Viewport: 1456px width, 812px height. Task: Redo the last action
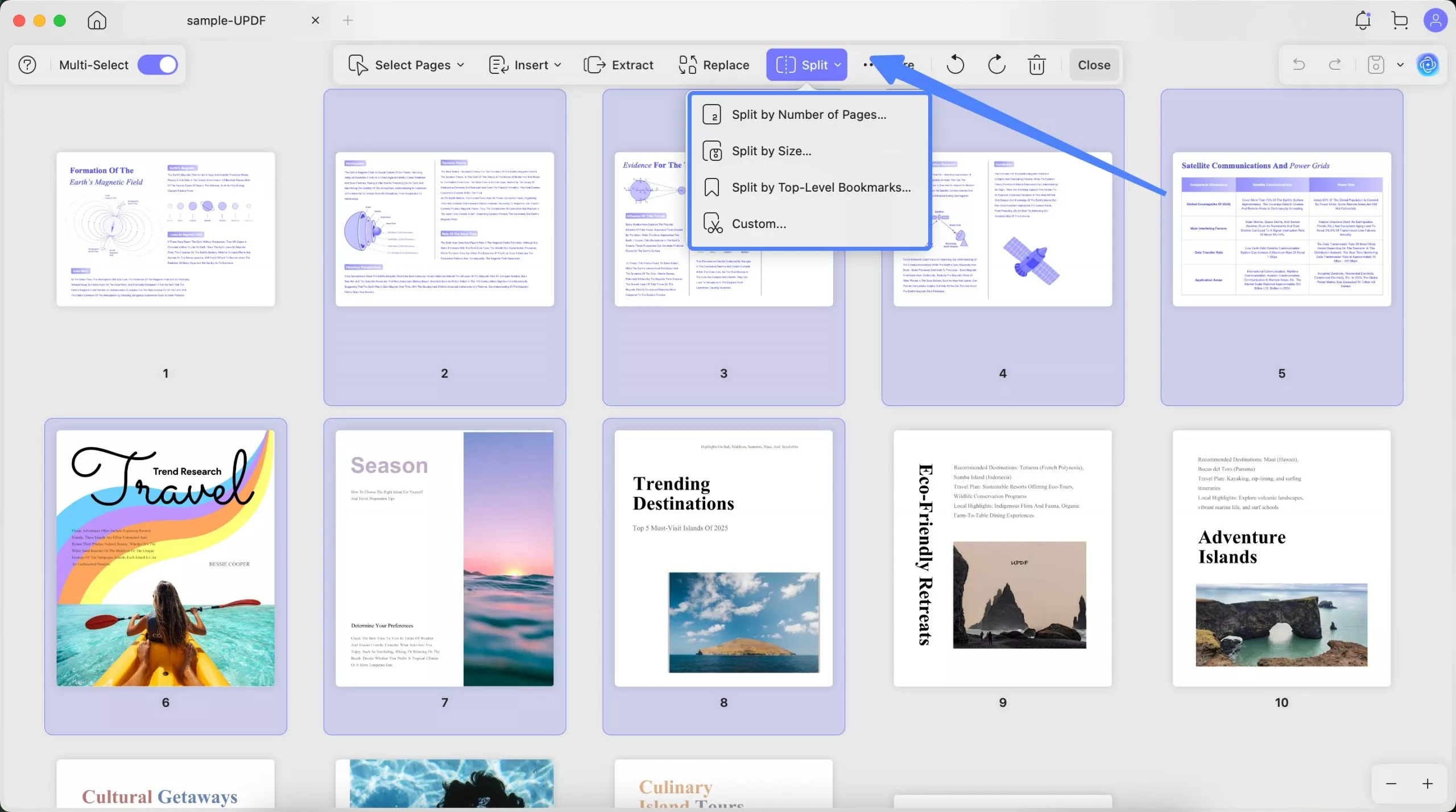pos(1335,65)
